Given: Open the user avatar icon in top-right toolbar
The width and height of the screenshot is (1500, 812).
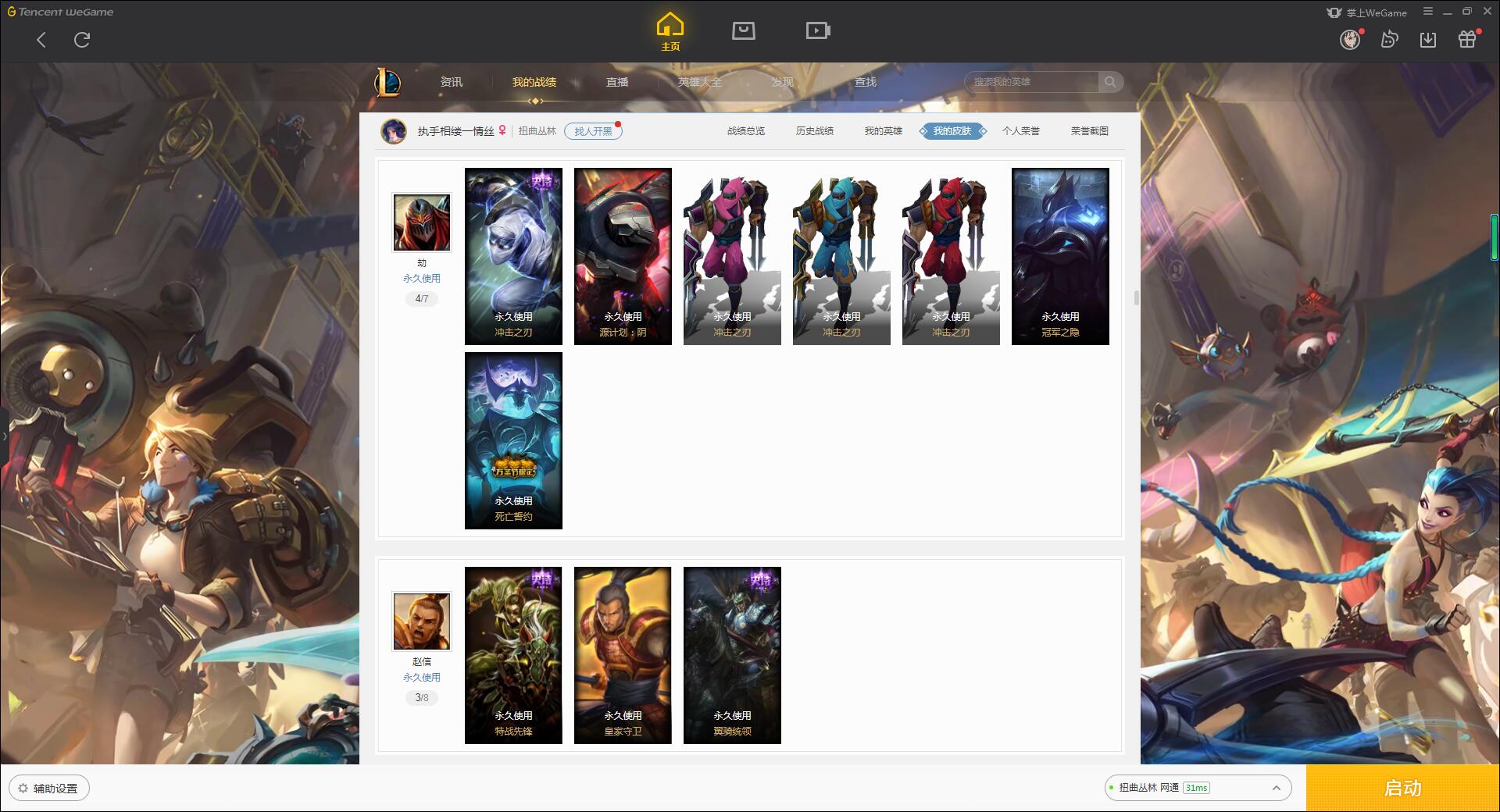Looking at the screenshot, I should coord(1350,39).
